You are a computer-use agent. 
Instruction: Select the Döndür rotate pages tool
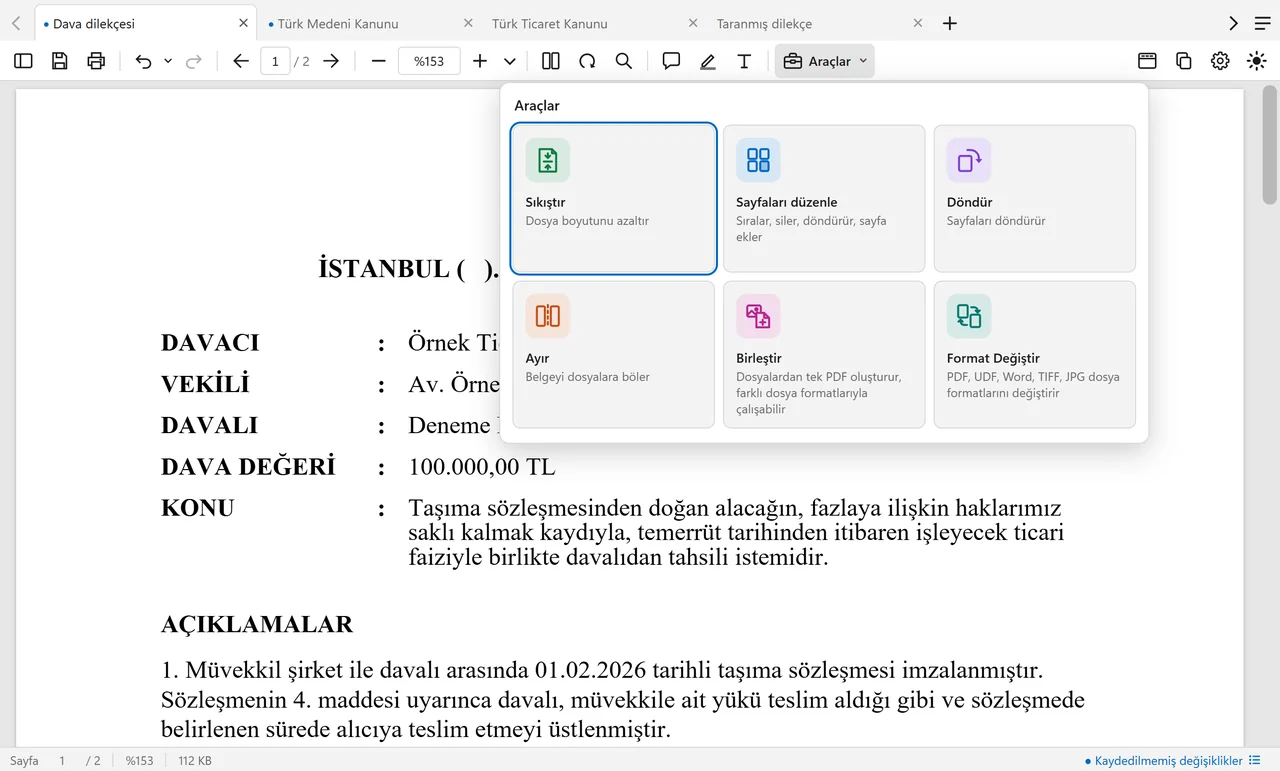(x=1035, y=198)
